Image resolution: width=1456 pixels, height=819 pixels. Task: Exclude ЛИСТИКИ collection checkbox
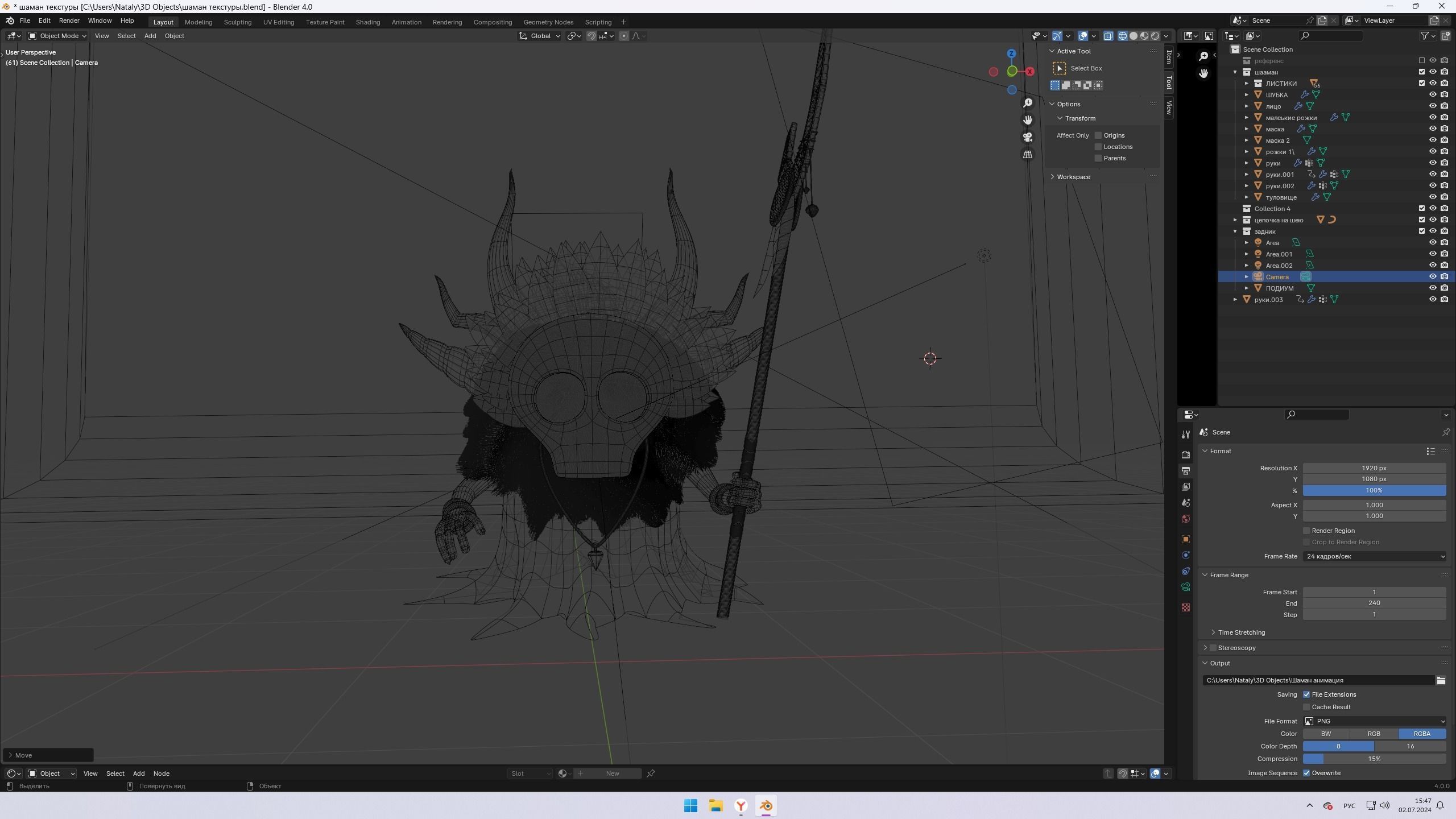[1422, 83]
